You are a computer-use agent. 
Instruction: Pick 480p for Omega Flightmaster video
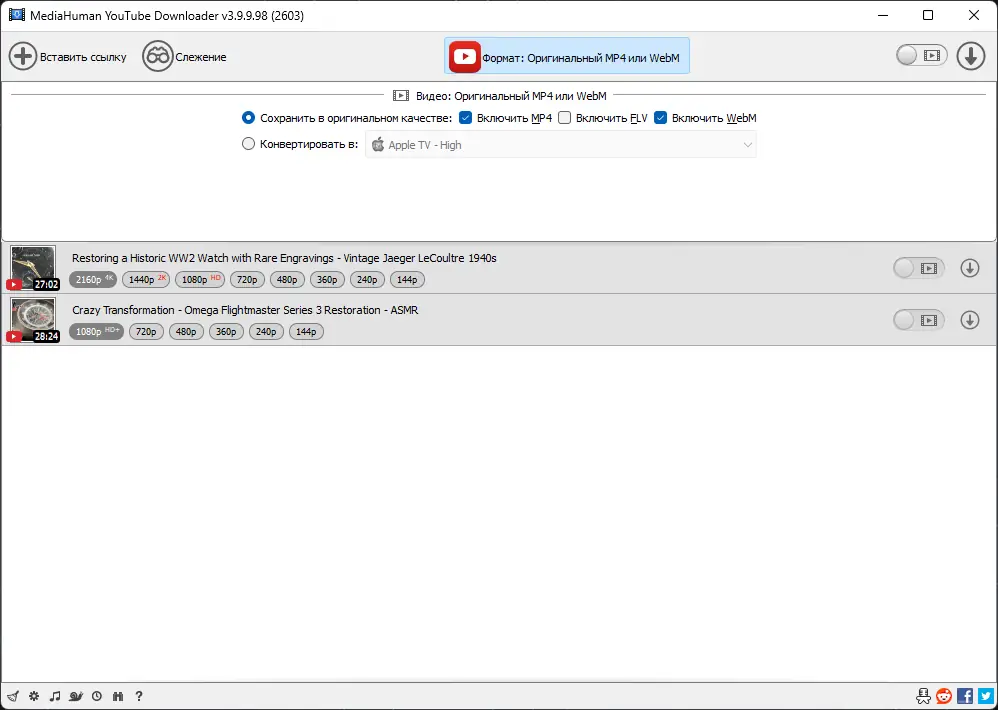[186, 331]
